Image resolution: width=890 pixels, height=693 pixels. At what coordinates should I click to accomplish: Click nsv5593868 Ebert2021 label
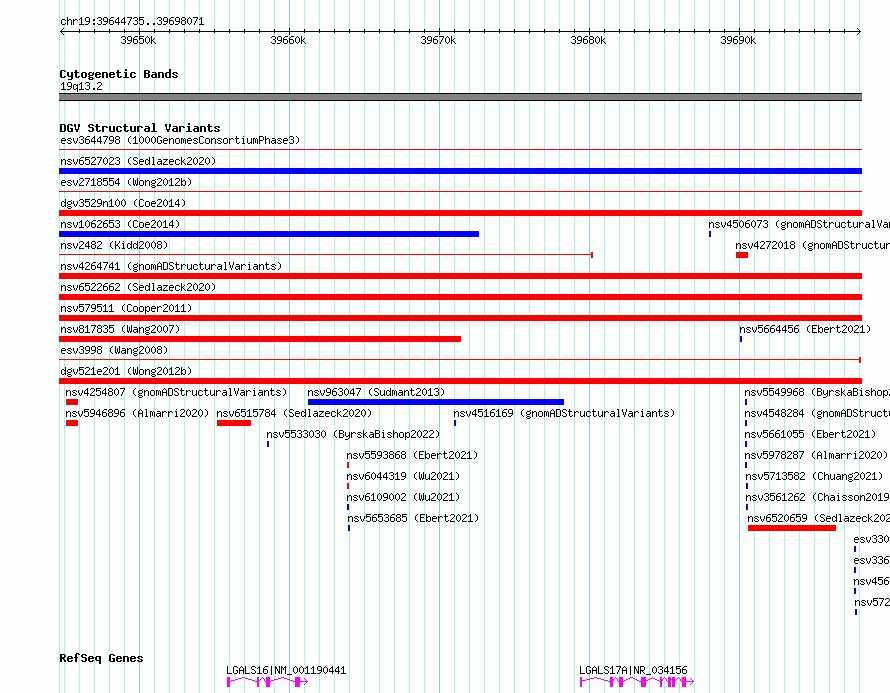tap(413, 455)
